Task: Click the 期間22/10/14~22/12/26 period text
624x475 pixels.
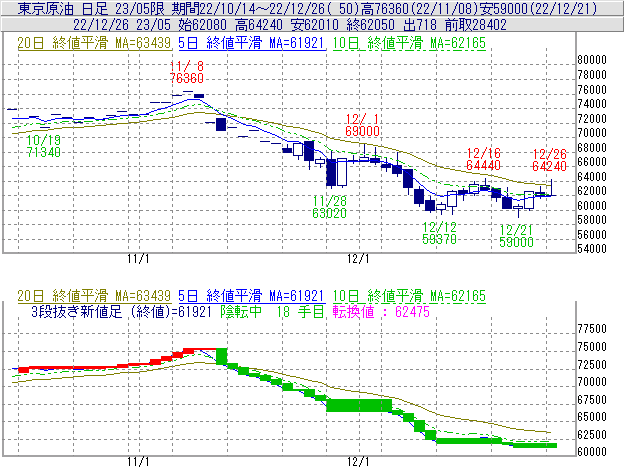Action: [248, 8]
